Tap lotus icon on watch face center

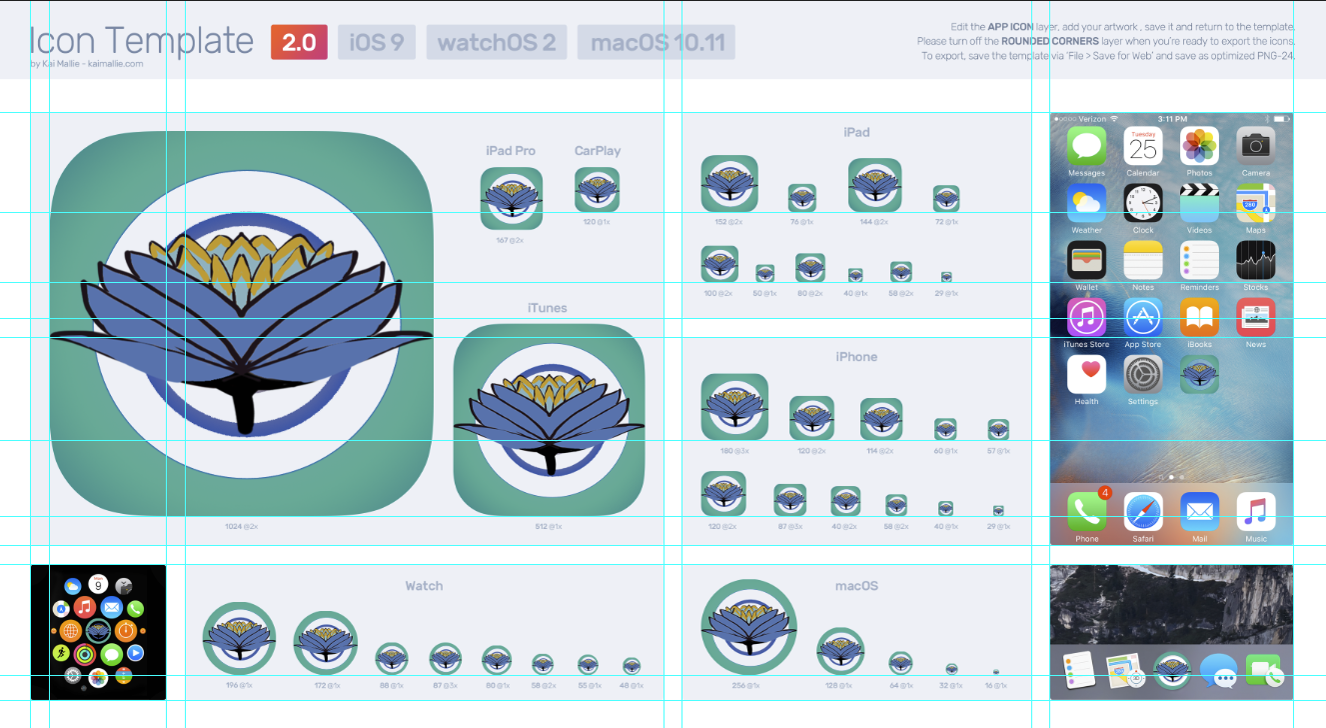tap(98, 631)
